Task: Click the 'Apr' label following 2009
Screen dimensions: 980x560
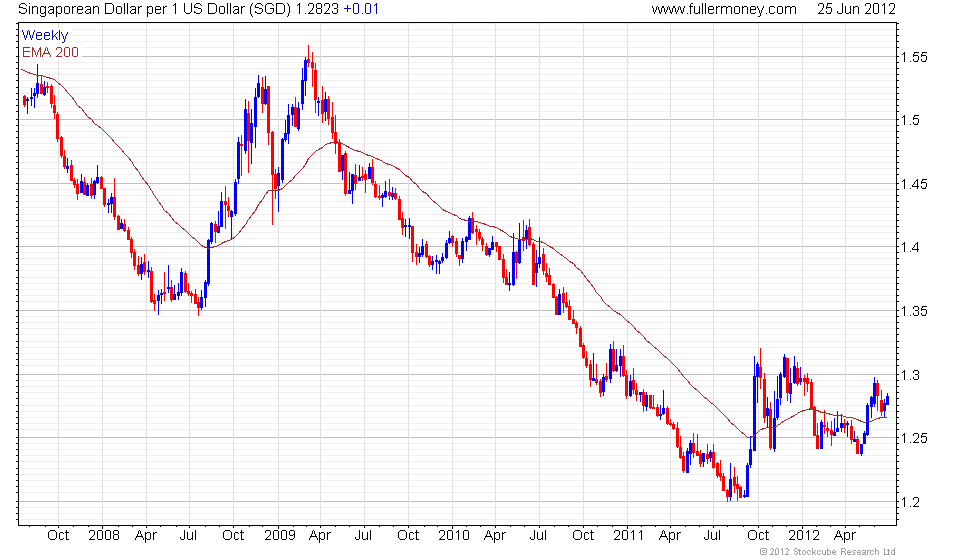Action: [320, 536]
